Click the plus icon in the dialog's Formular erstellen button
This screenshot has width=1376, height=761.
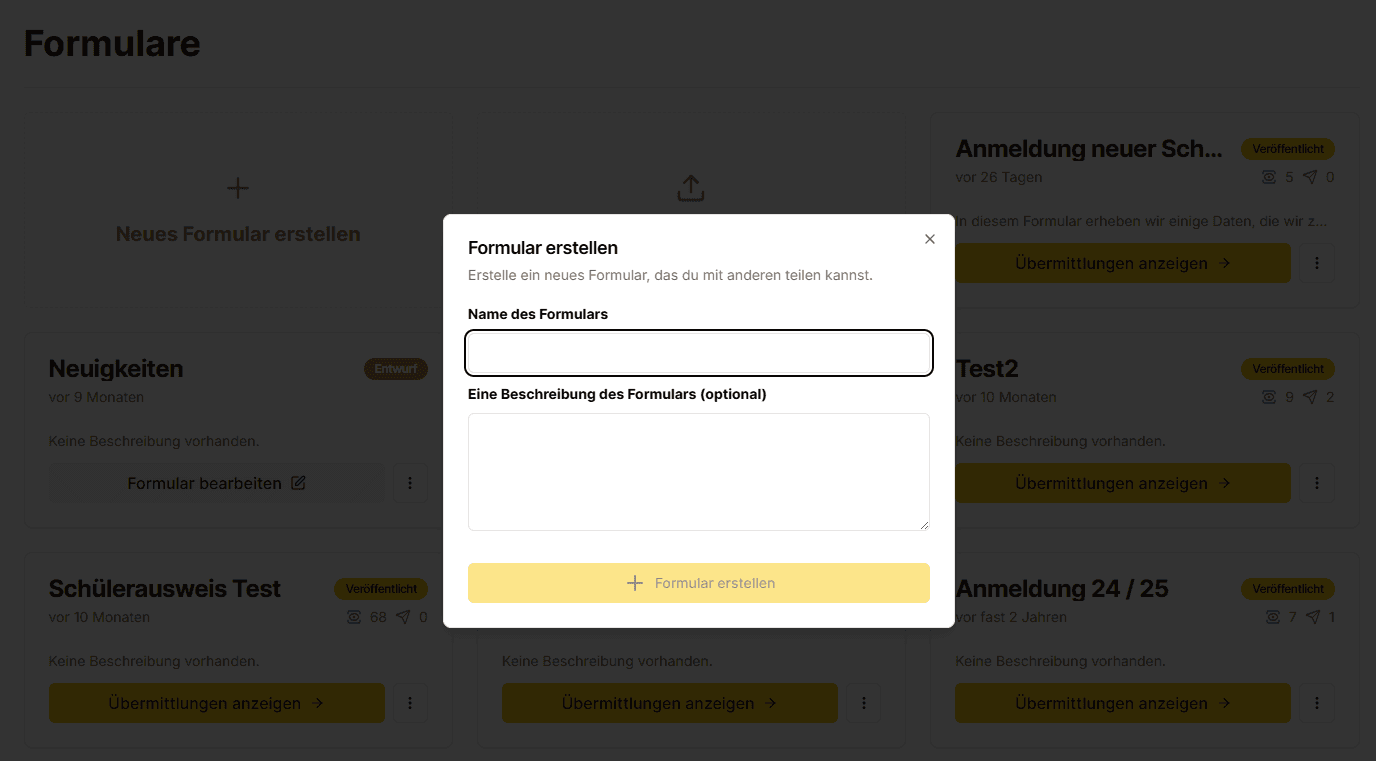[636, 583]
